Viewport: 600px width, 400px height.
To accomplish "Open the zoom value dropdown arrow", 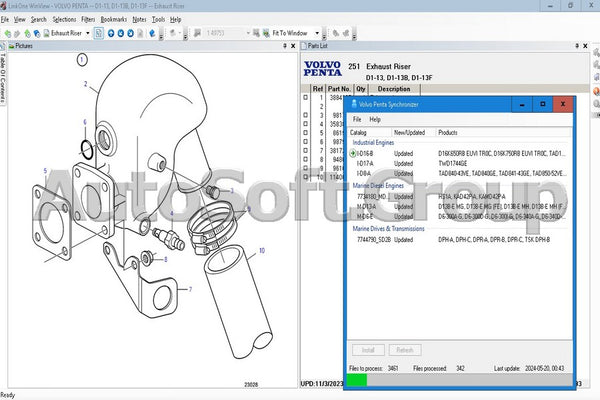I will coord(248,33).
